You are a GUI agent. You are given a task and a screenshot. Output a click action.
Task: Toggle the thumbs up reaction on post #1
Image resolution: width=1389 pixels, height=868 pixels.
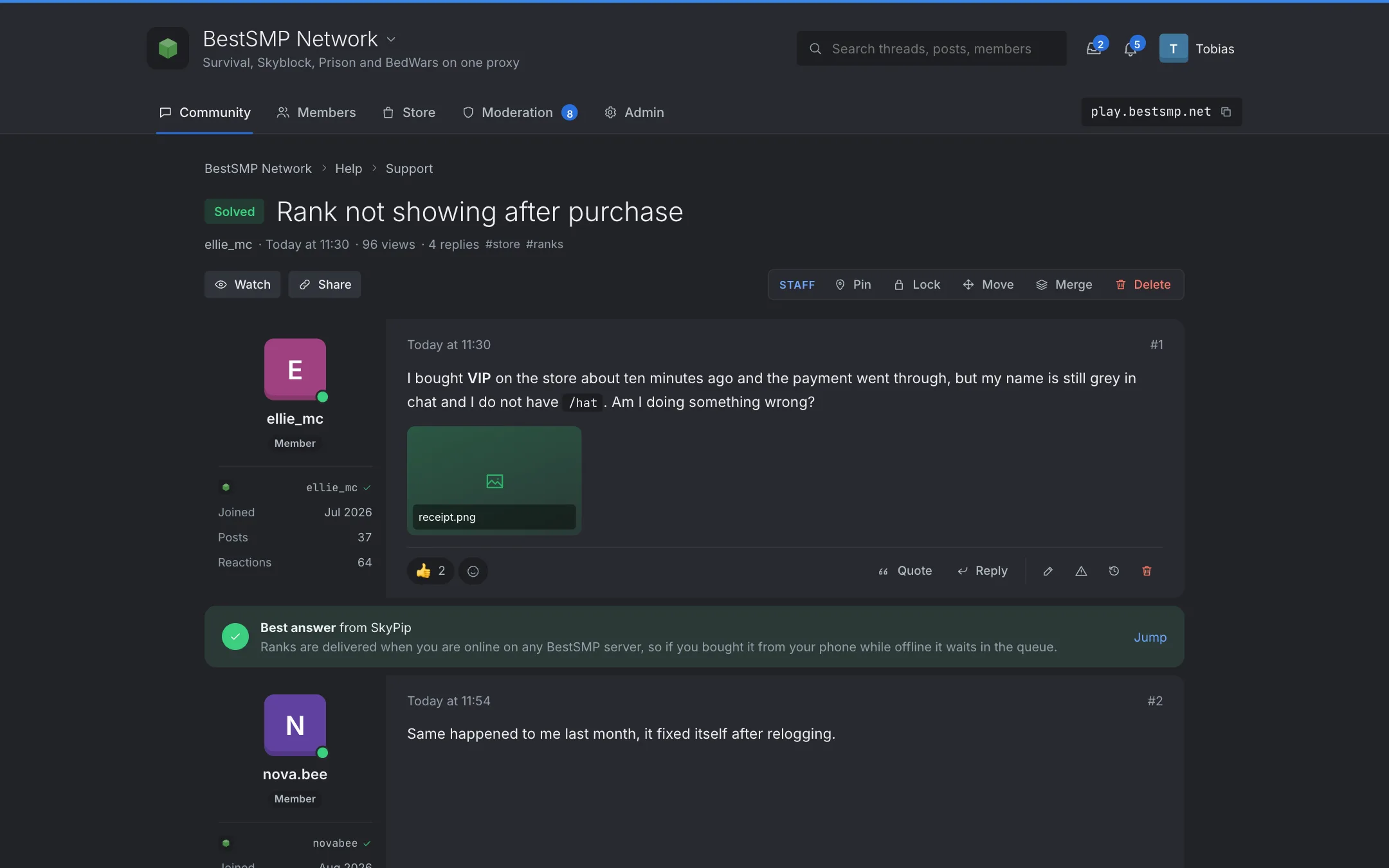[x=430, y=571]
